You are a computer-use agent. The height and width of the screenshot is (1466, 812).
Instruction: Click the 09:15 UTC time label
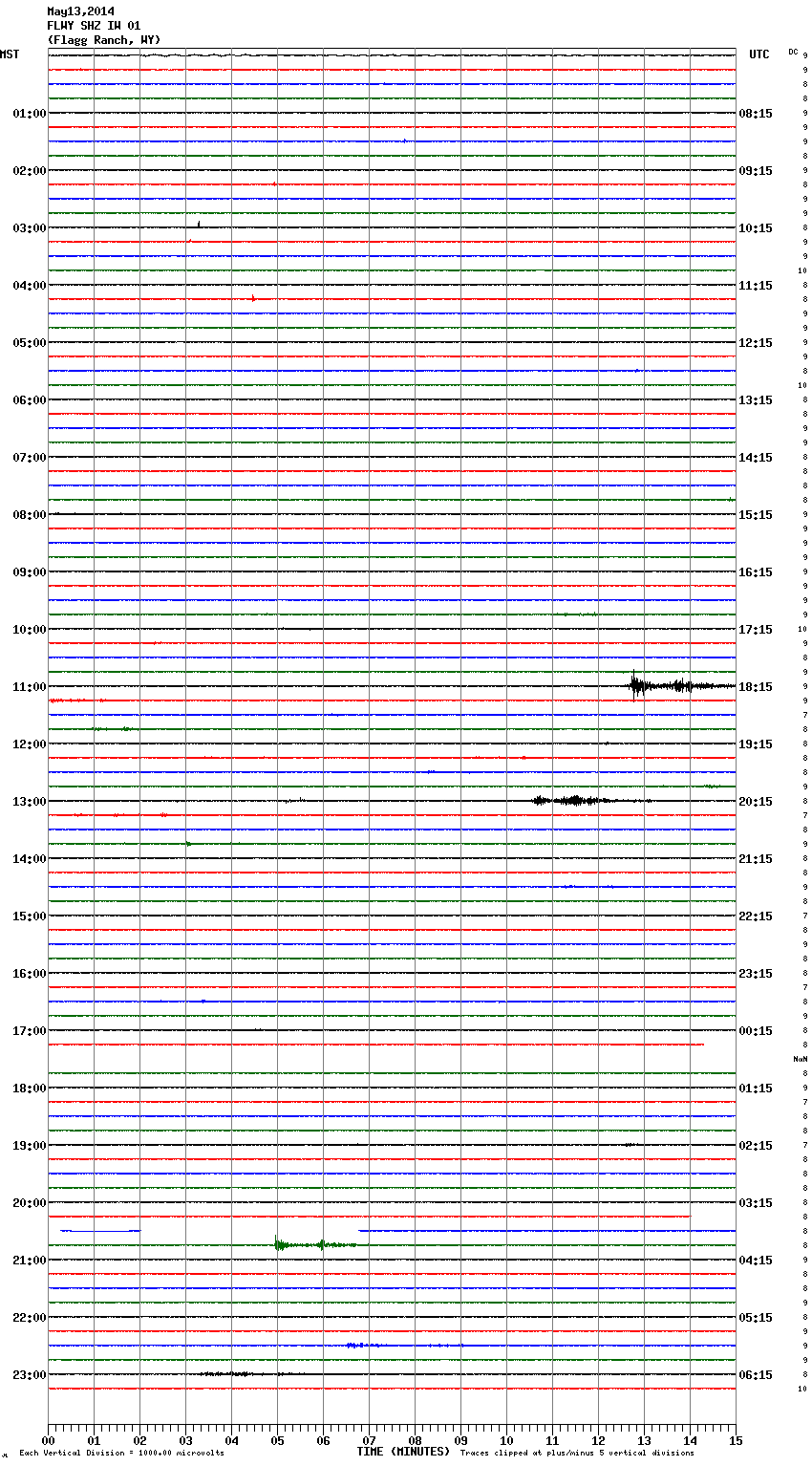click(x=756, y=171)
